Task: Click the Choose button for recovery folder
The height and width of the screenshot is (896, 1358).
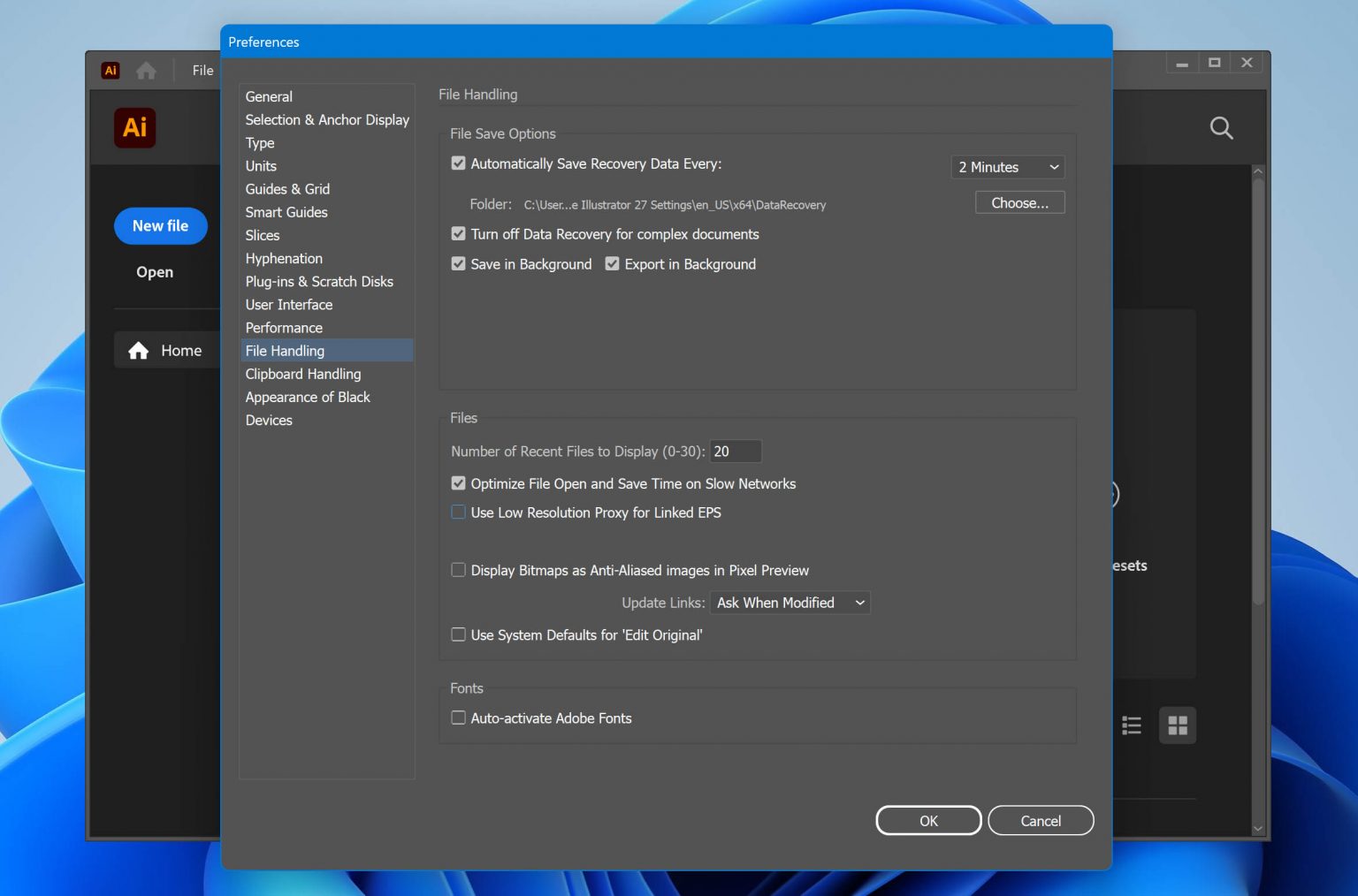Action: pyautogui.click(x=1018, y=202)
